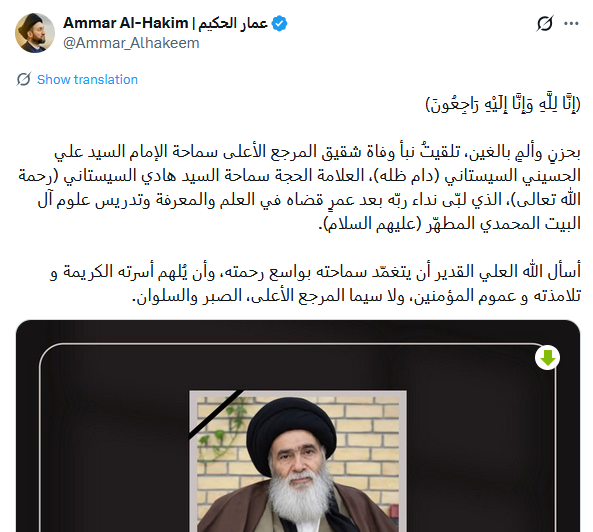Click the Grok icon beside Show translation
The width and height of the screenshot is (593, 532).
tap(24, 79)
